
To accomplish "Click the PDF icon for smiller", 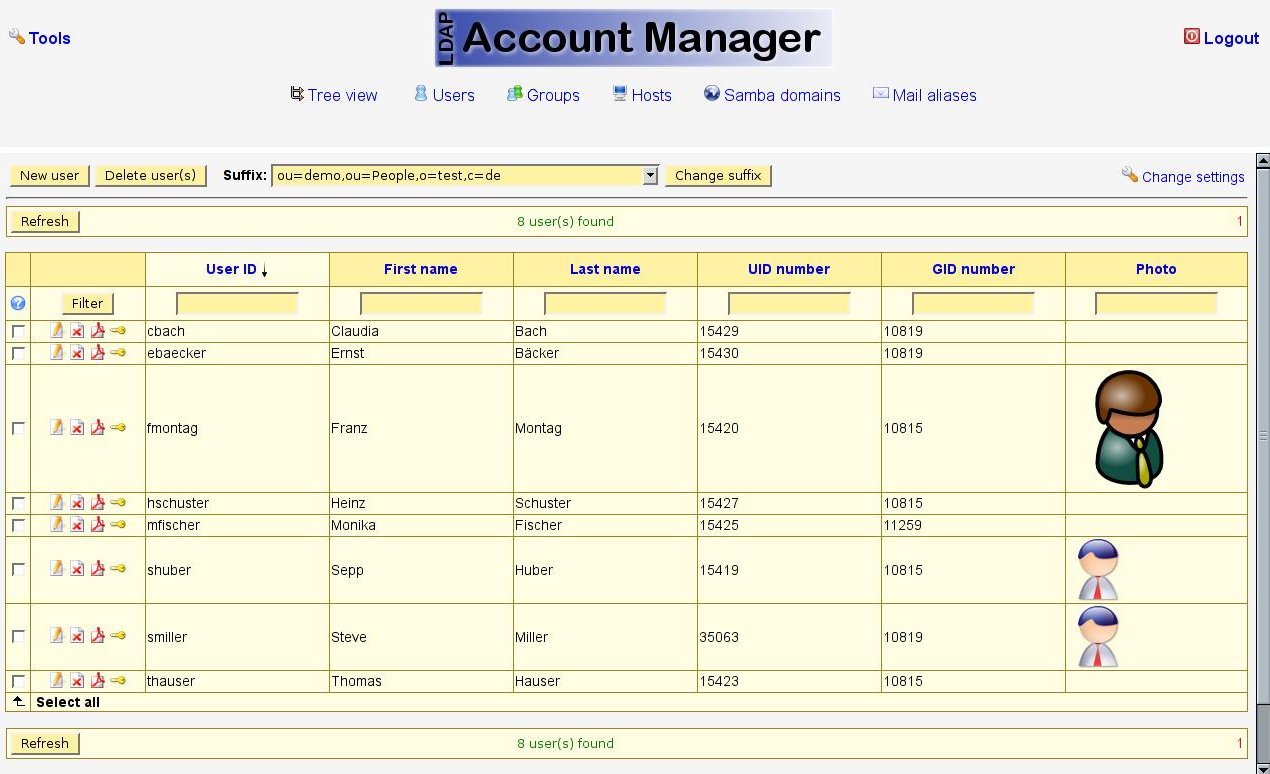I will [x=97, y=636].
